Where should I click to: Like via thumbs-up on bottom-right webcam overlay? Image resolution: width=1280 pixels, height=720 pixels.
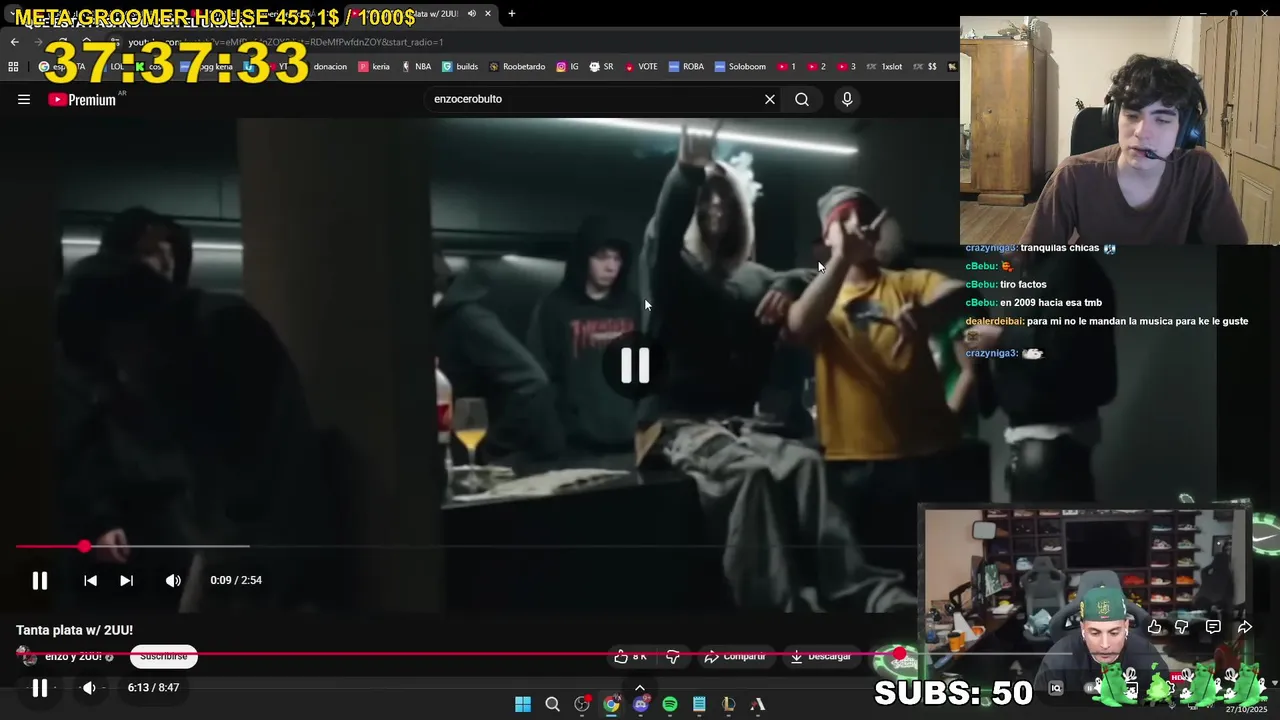pyautogui.click(x=1155, y=627)
